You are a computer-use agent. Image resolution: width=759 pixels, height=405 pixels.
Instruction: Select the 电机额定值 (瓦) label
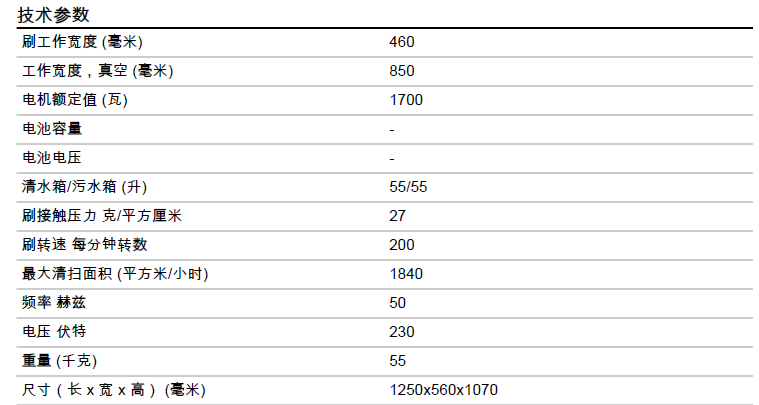click(75, 100)
